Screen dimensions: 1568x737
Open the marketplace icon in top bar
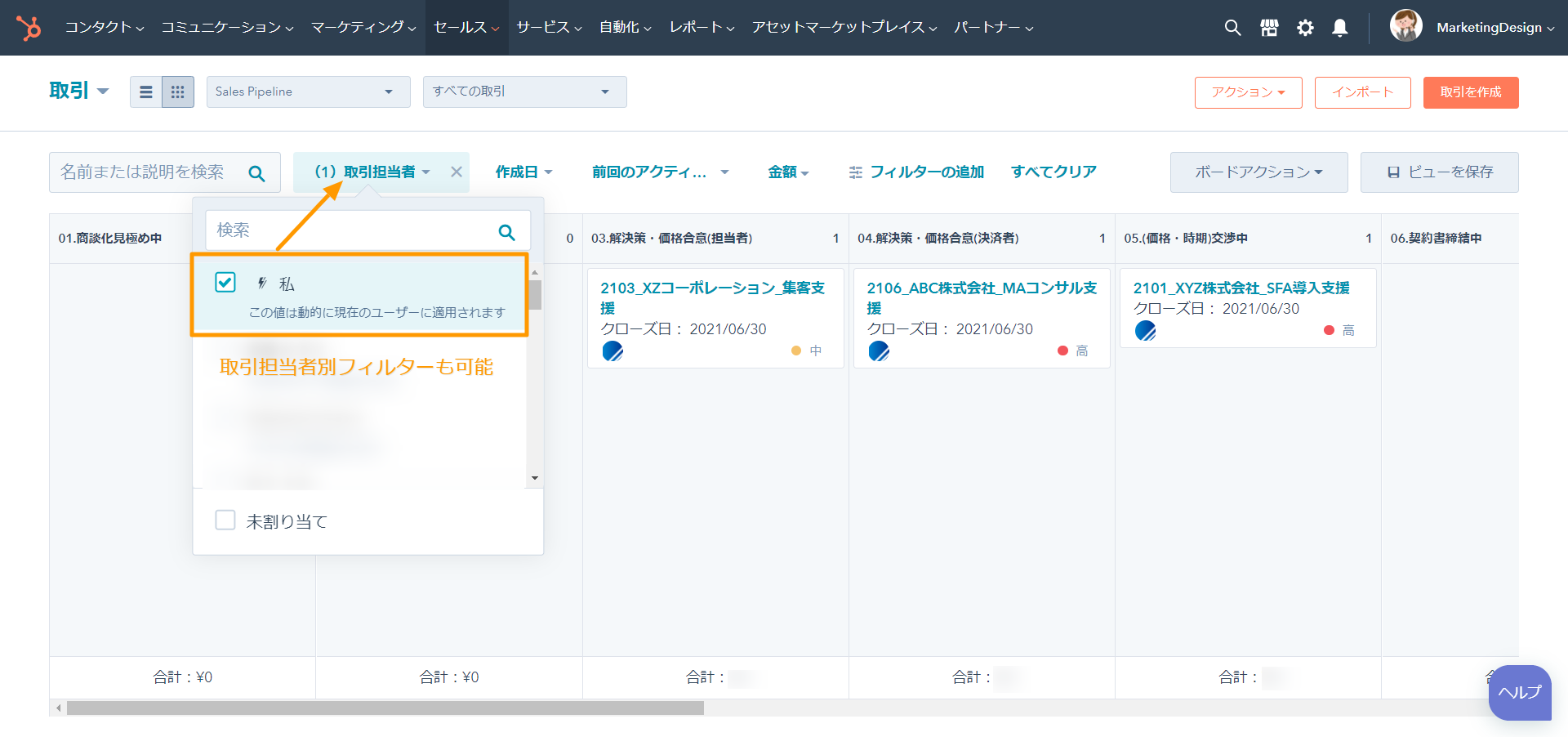[x=1269, y=28]
